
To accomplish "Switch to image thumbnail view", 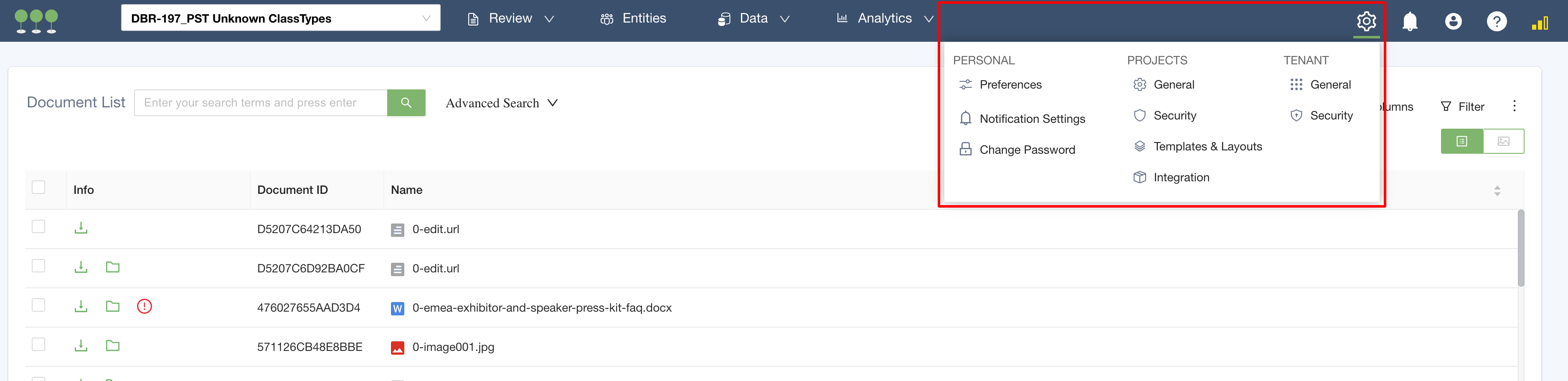I will point(1503,141).
